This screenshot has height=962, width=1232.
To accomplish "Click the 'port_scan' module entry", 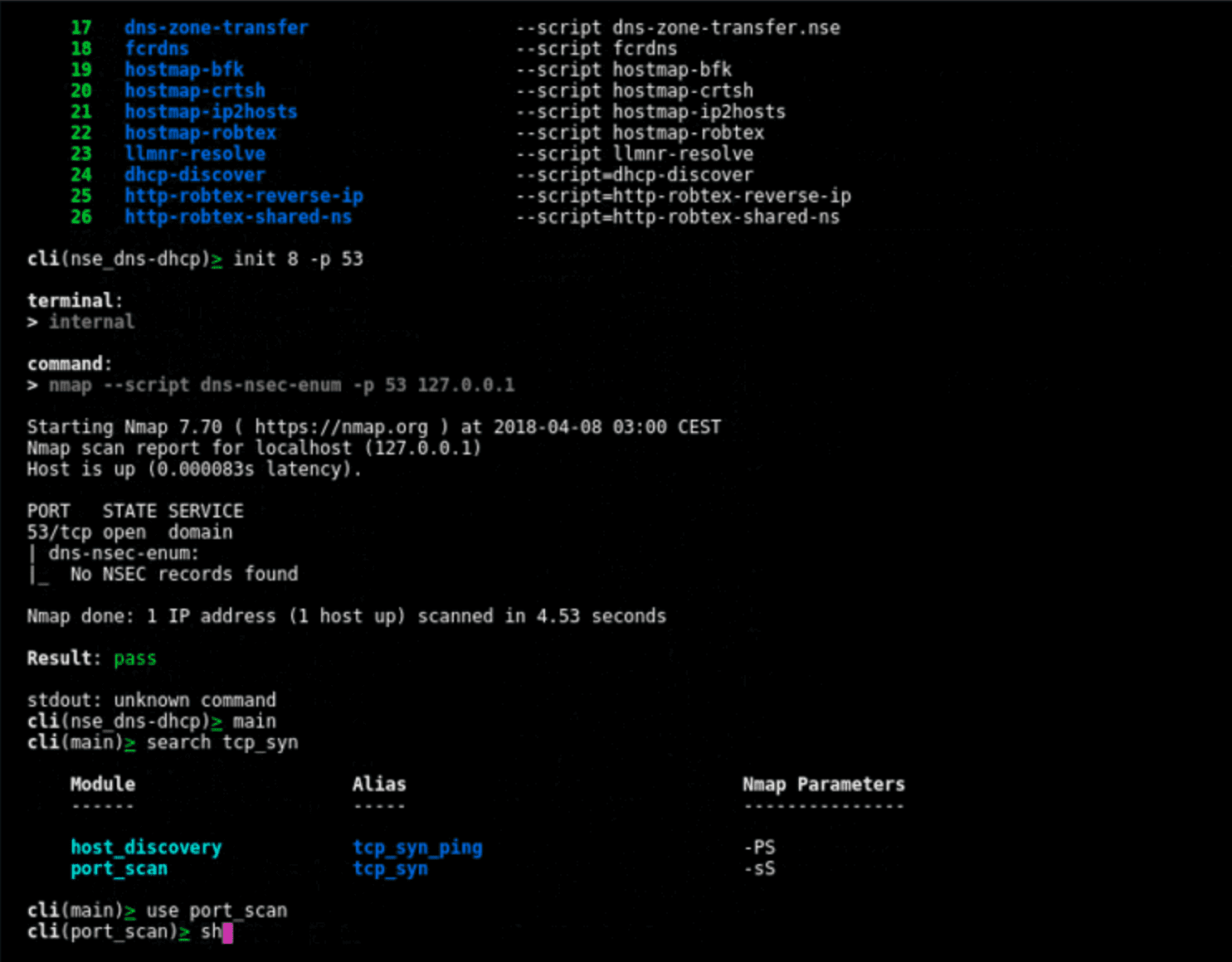I will [119, 868].
